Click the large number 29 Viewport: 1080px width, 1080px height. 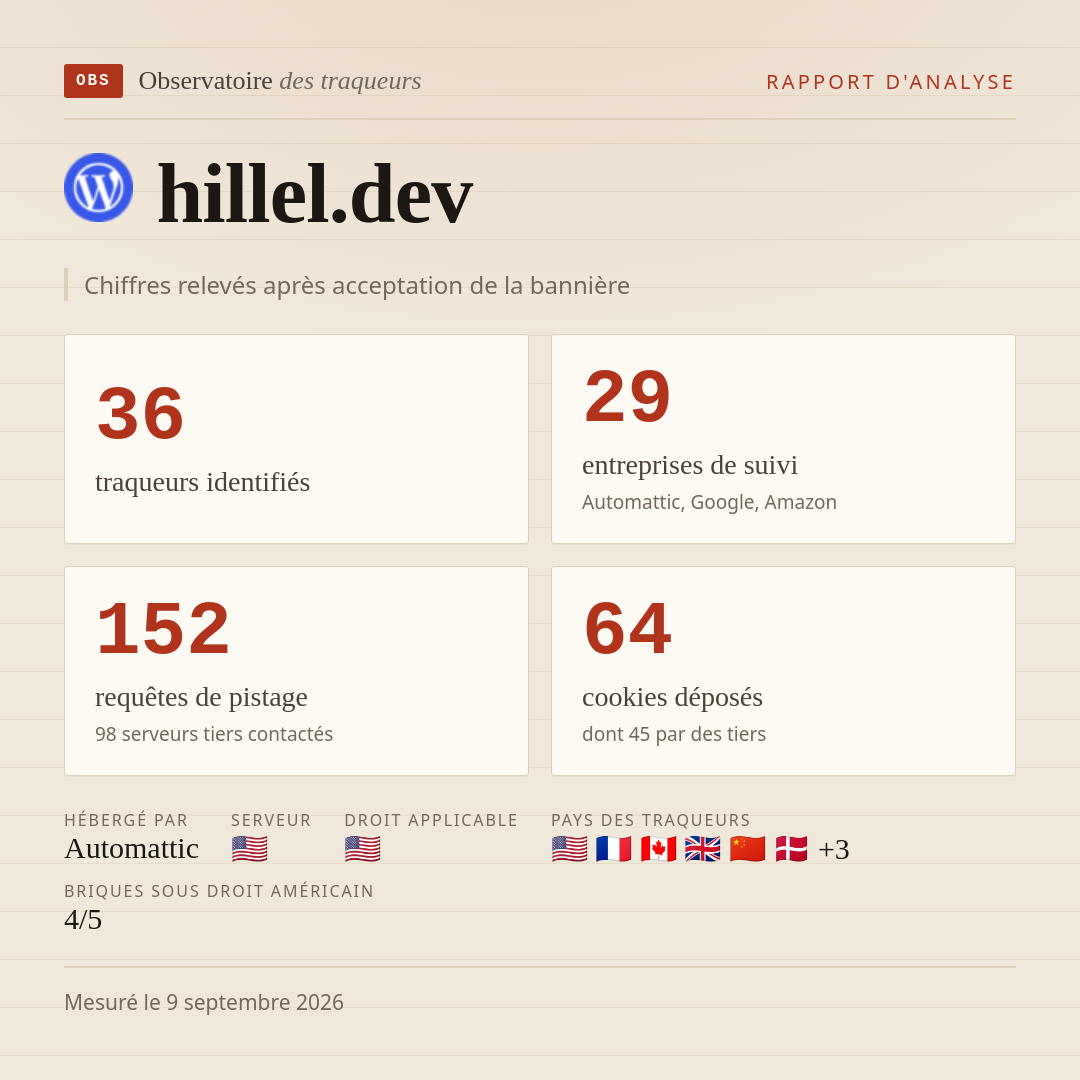[x=627, y=397]
